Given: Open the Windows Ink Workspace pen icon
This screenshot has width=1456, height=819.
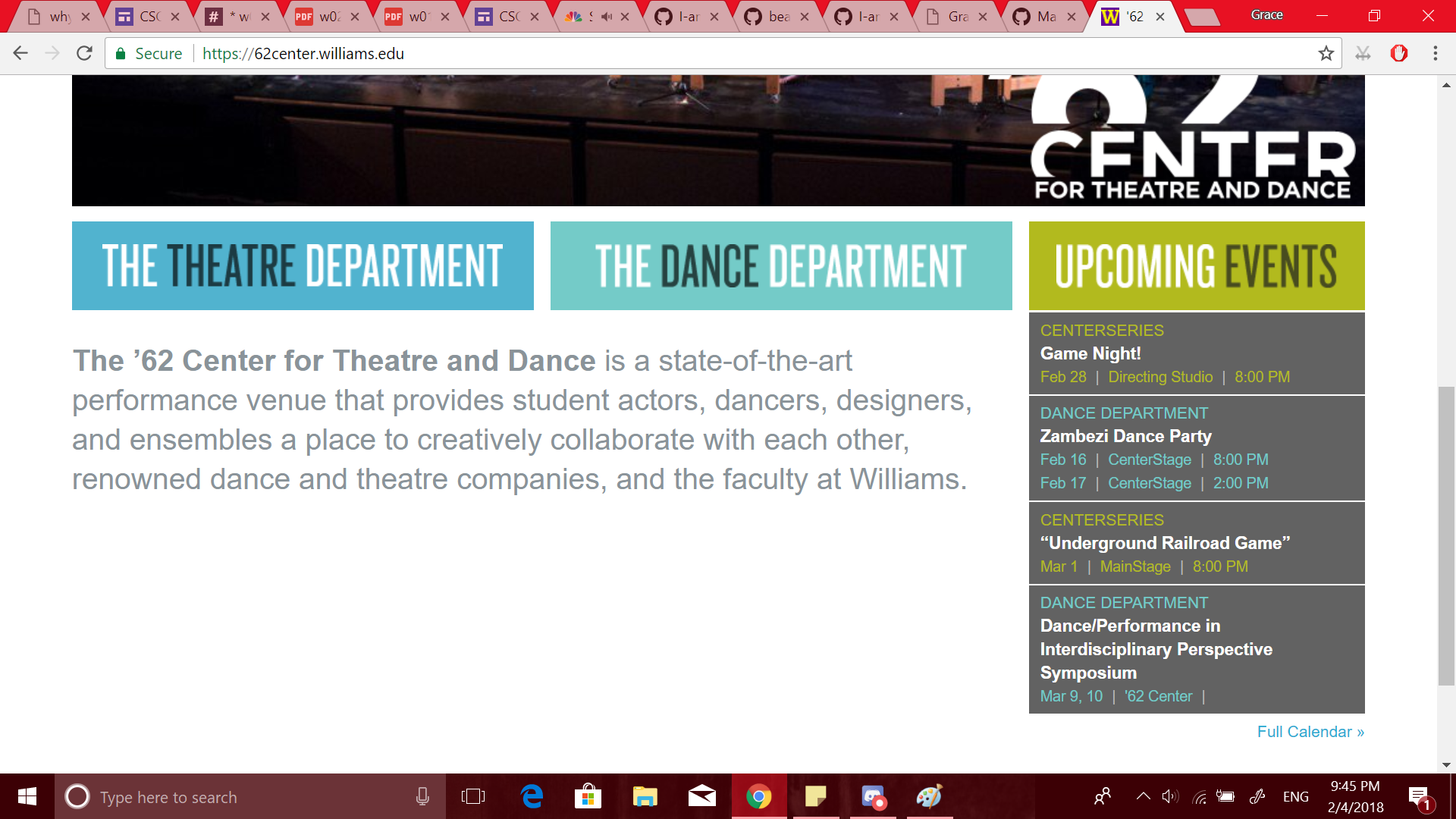Looking at the screenshot, I should pos(1257,796).
